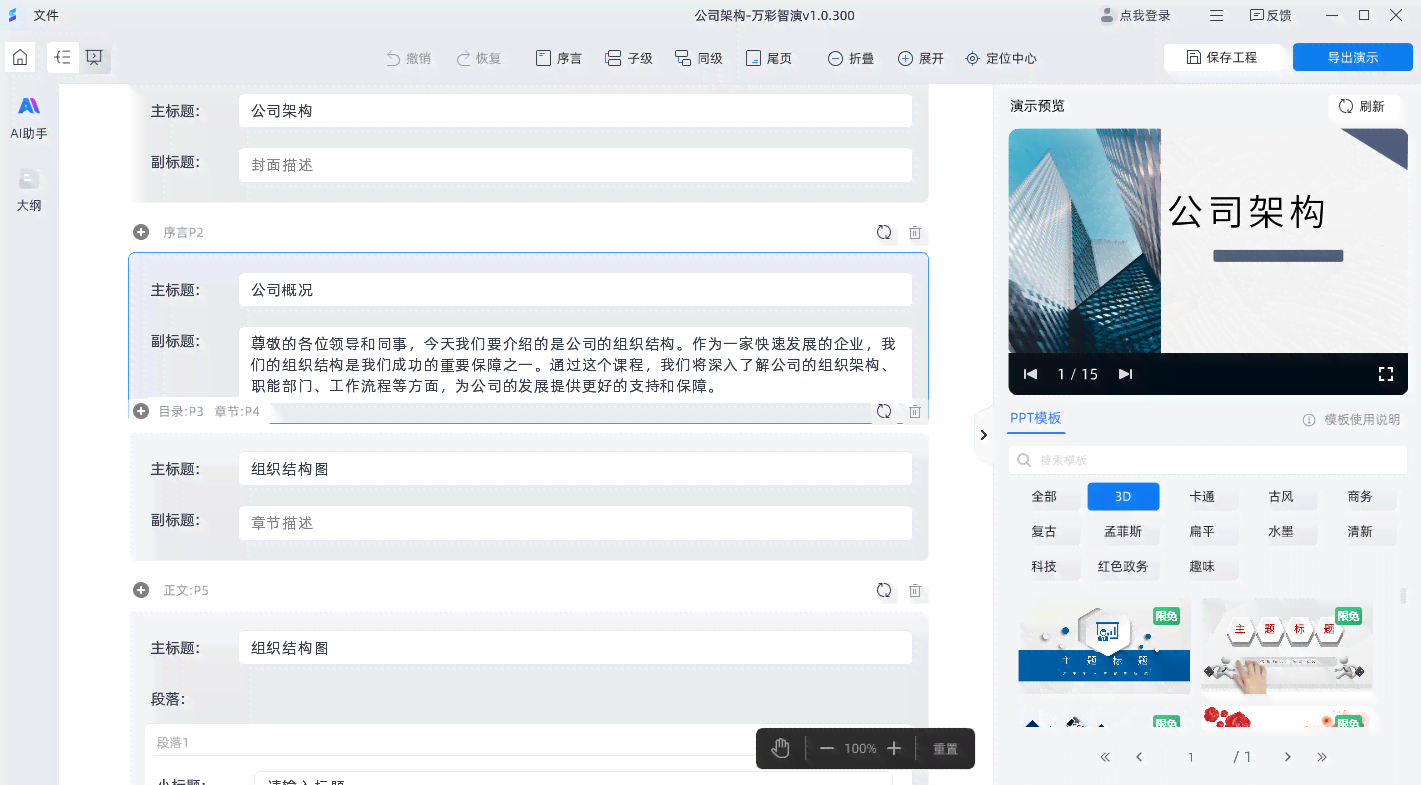Filter templates by 清新
Viewport: 1421px width, 785px height.
[1360, 532]
